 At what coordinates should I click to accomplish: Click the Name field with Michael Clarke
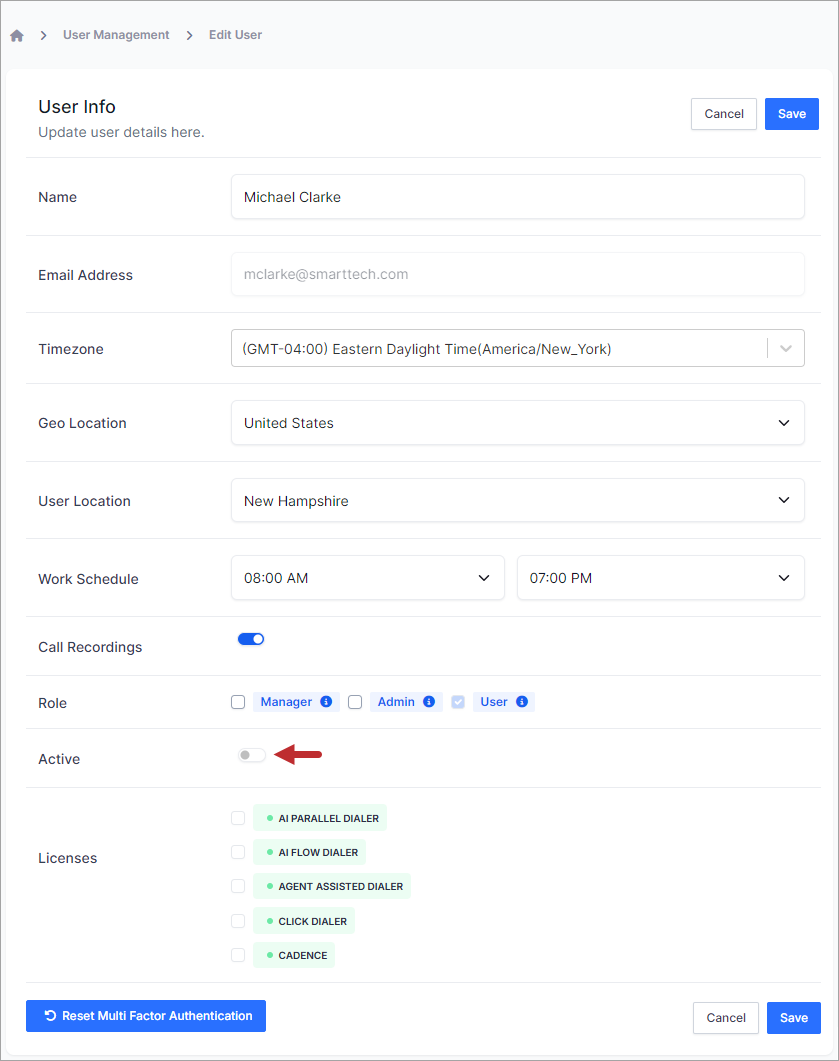[518, 197]
